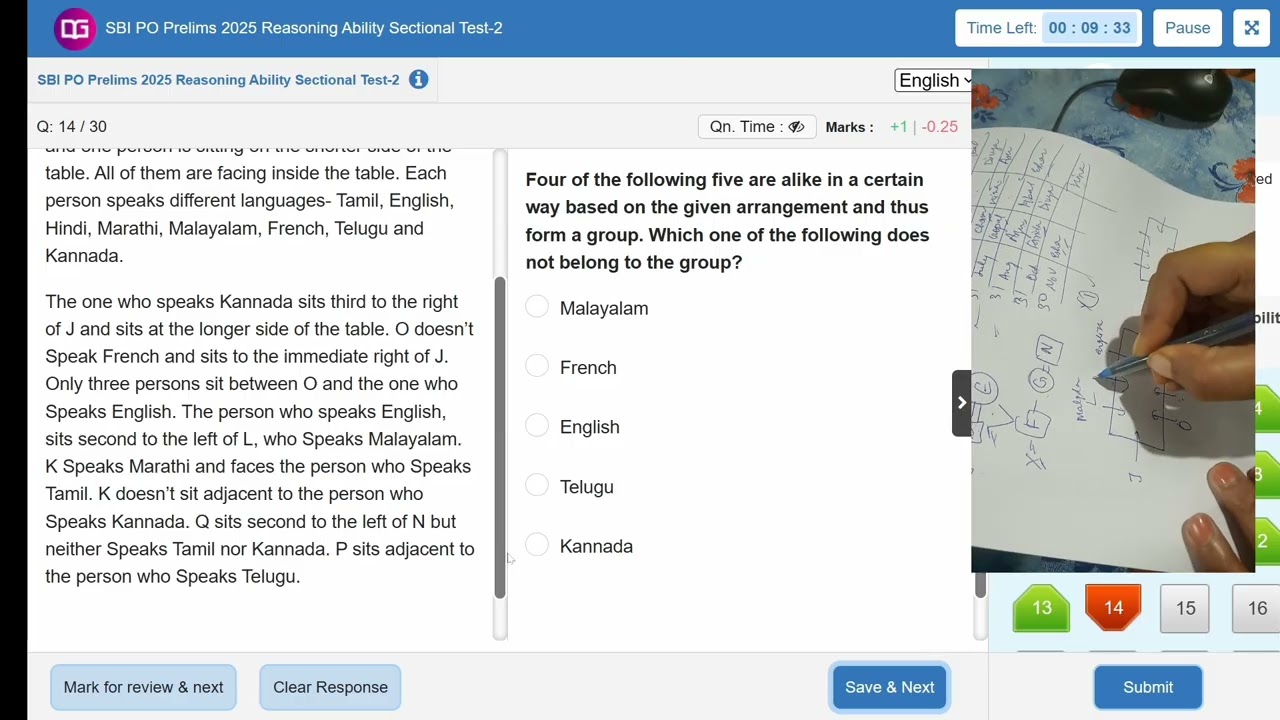Click the DG logo icon
The height and width of the screenshot is (720, 1280).
75,29
